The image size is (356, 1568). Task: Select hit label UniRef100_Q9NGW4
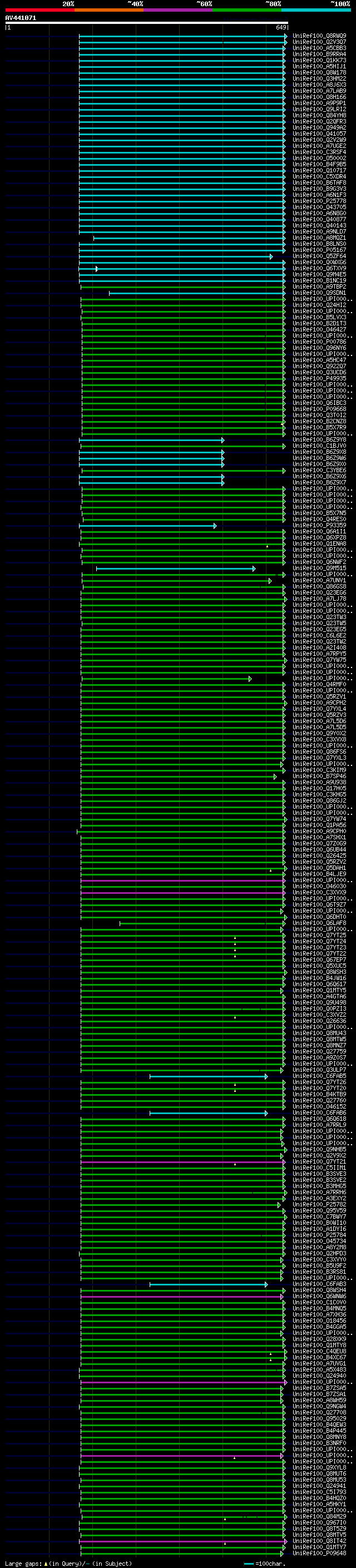point(319,1406)
